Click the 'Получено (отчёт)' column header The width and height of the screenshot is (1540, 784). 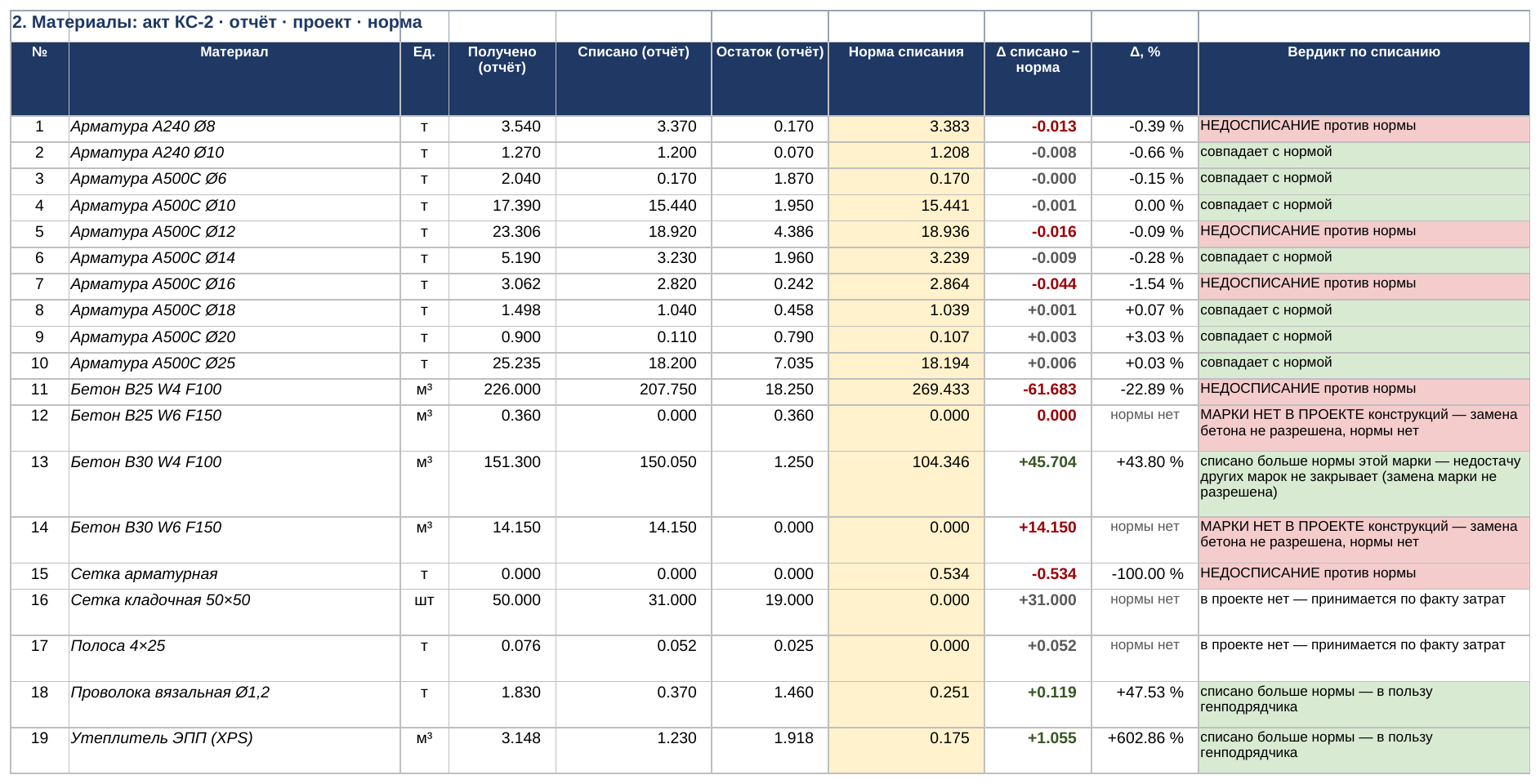[502, 79]
